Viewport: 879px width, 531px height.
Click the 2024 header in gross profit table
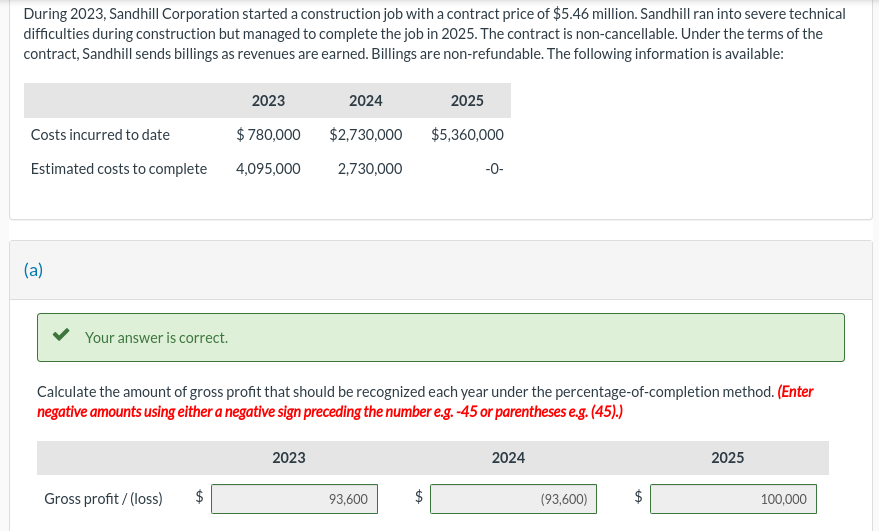pyautogui.click(x=508, y=458)
